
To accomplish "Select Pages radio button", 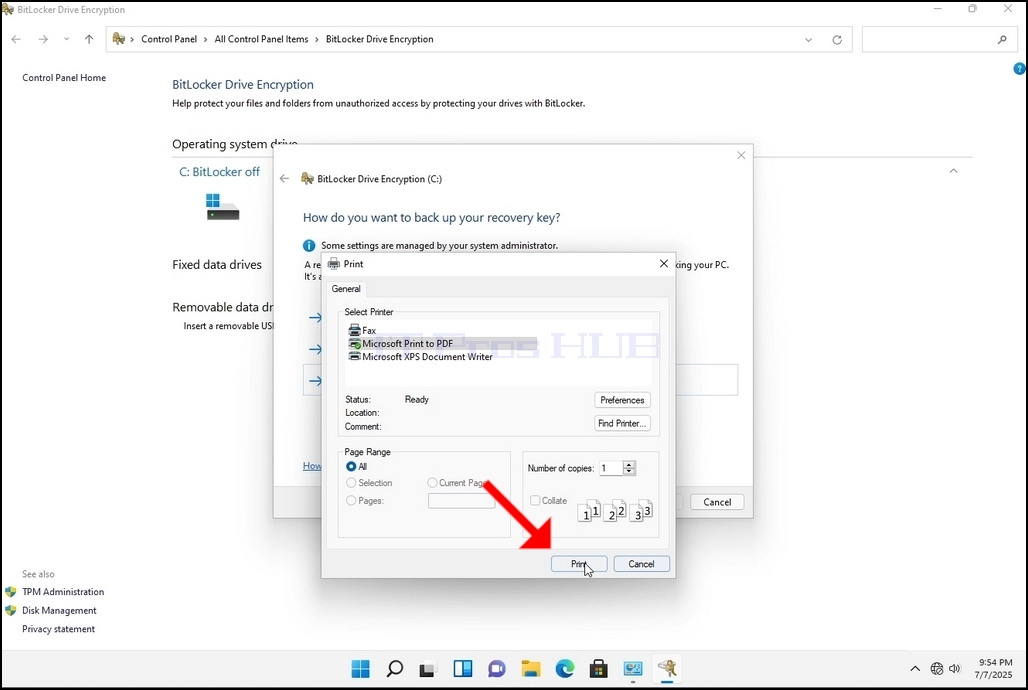I will tap(351, 500).
